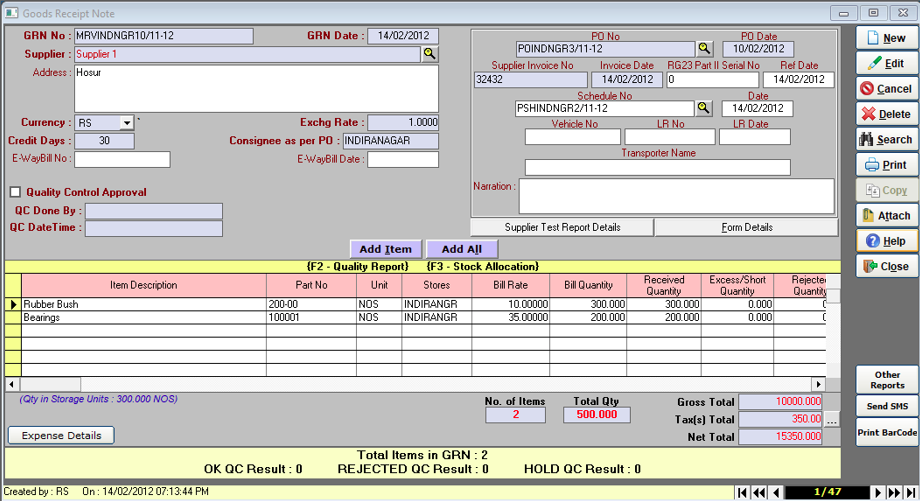Click Bill Quantity cell 300.000
Viewport: 920px width, 501px height.
(588, 304)
